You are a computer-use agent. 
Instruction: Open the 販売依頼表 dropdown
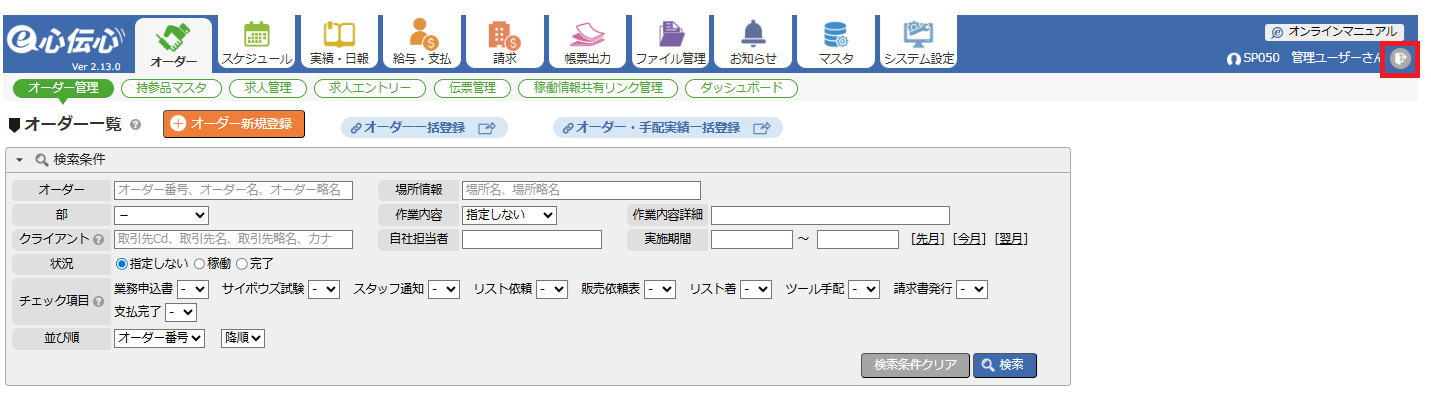660,289
